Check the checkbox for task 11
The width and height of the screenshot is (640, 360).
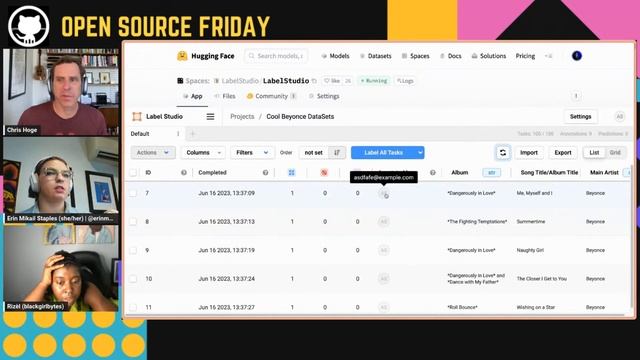[133, 307]
